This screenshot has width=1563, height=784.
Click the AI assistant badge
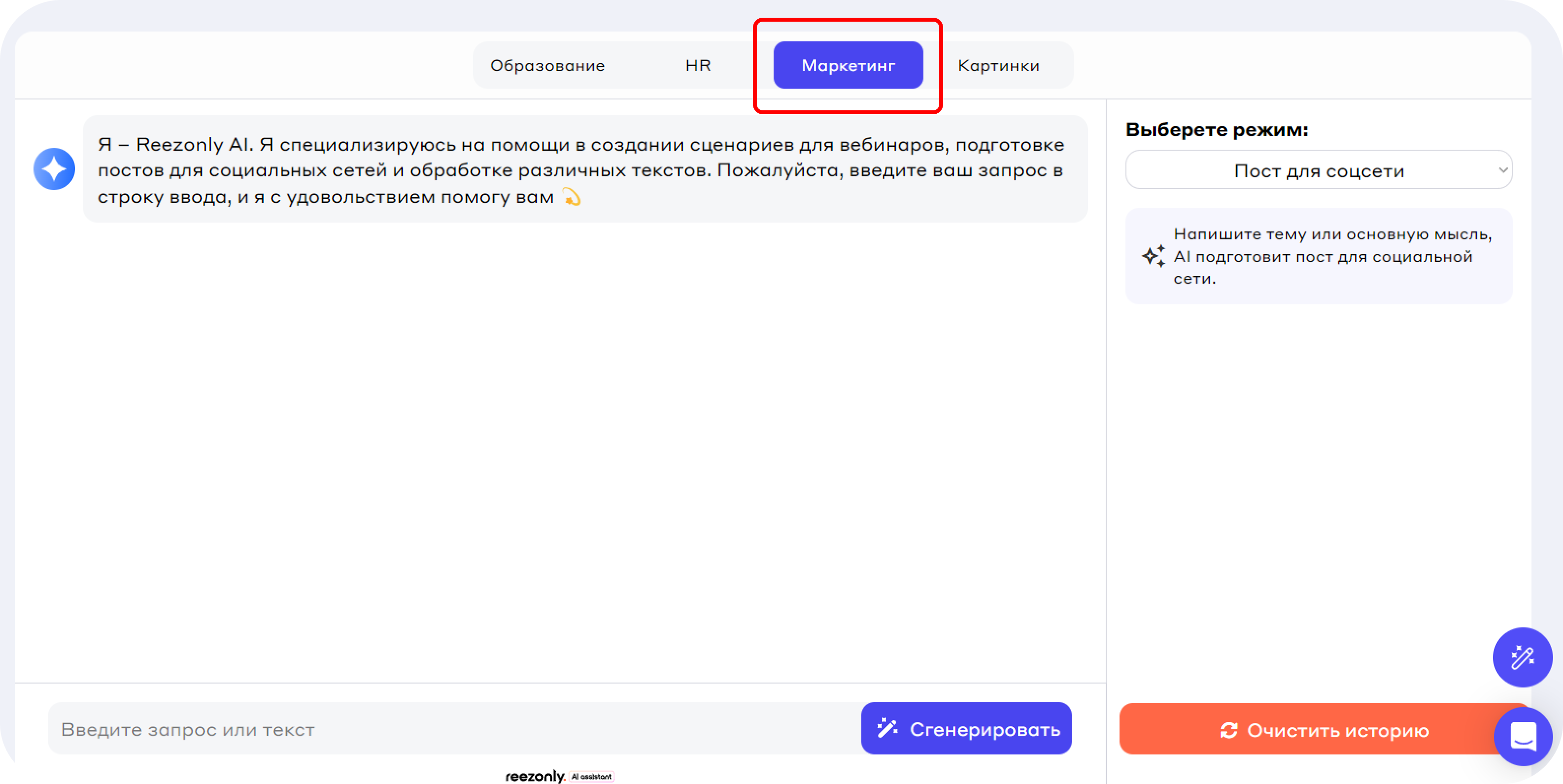click(592, 777)
